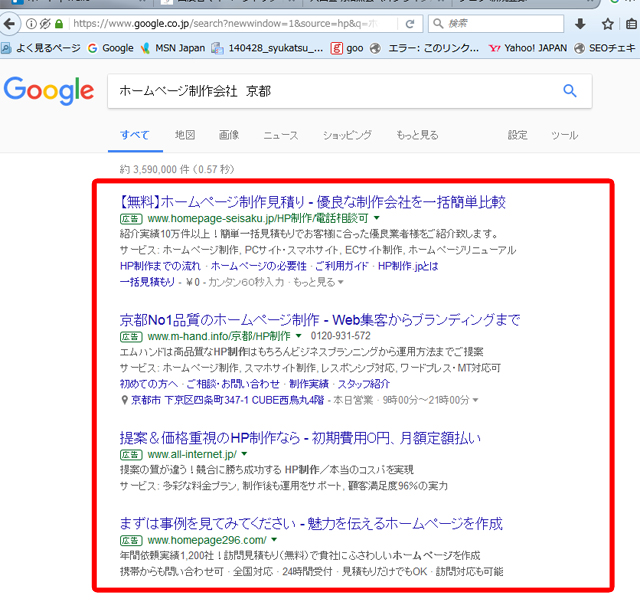Open the 京都市 下京区四条町347-1 address link

point(227,400)
